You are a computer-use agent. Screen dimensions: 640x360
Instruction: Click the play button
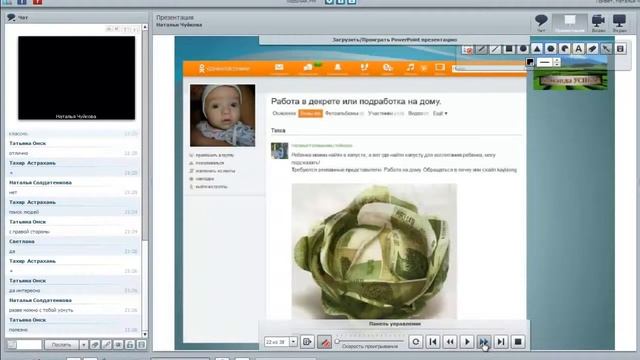pos(467,342)
